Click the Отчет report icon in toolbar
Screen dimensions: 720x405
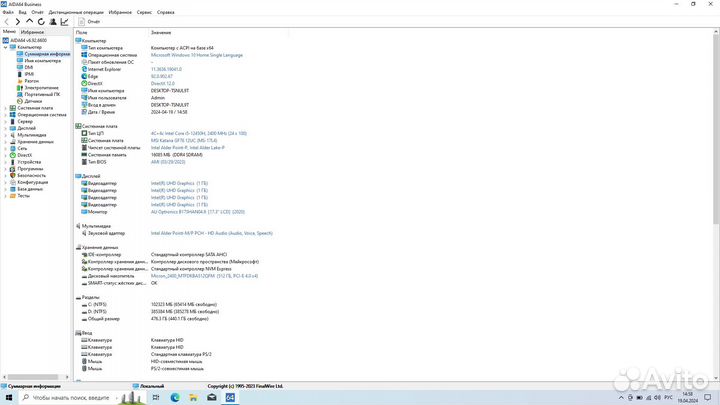tap(82, 20)
